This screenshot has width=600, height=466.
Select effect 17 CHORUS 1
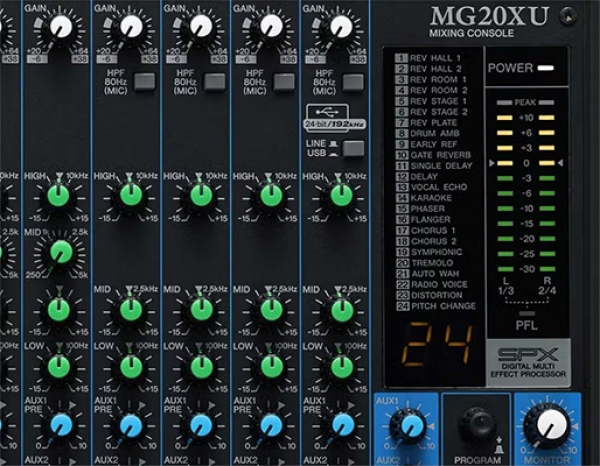point(426,230)
